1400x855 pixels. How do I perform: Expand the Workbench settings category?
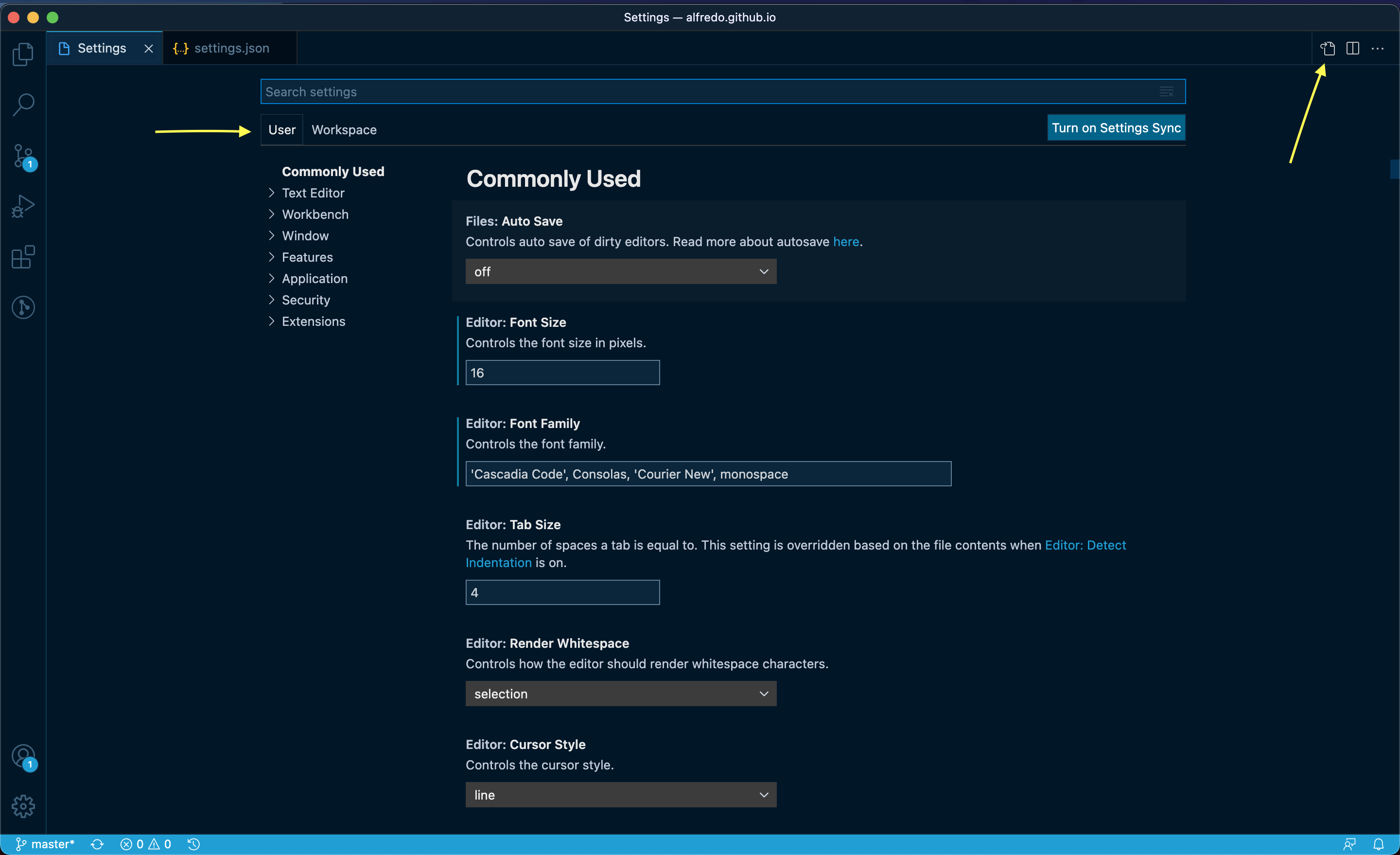click(315, 214)
